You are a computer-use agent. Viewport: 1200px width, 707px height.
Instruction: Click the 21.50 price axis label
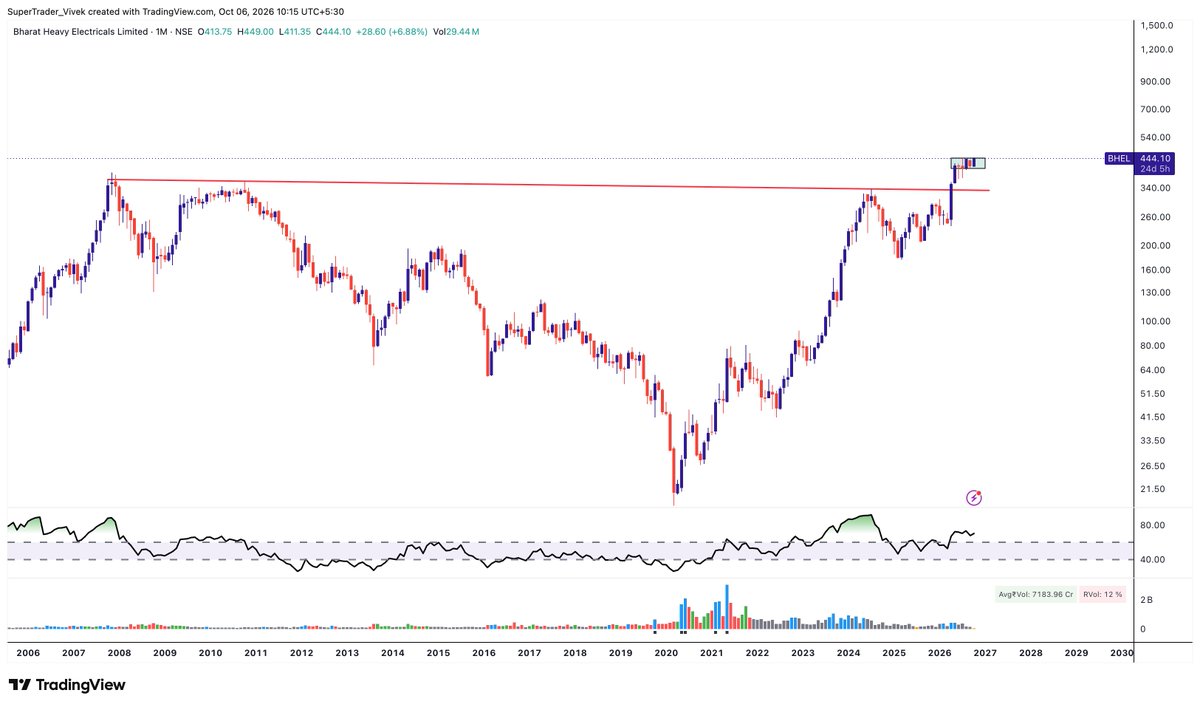point(1152,489)
